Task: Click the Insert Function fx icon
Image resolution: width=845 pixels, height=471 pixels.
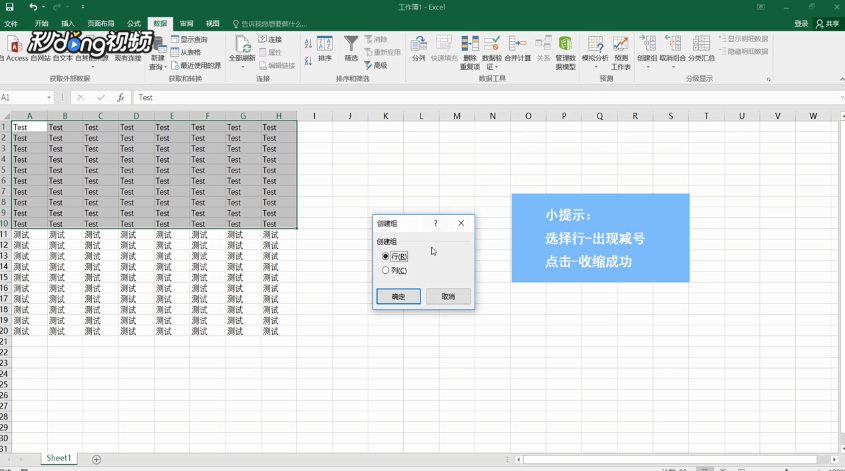Action: click(120, 98)
